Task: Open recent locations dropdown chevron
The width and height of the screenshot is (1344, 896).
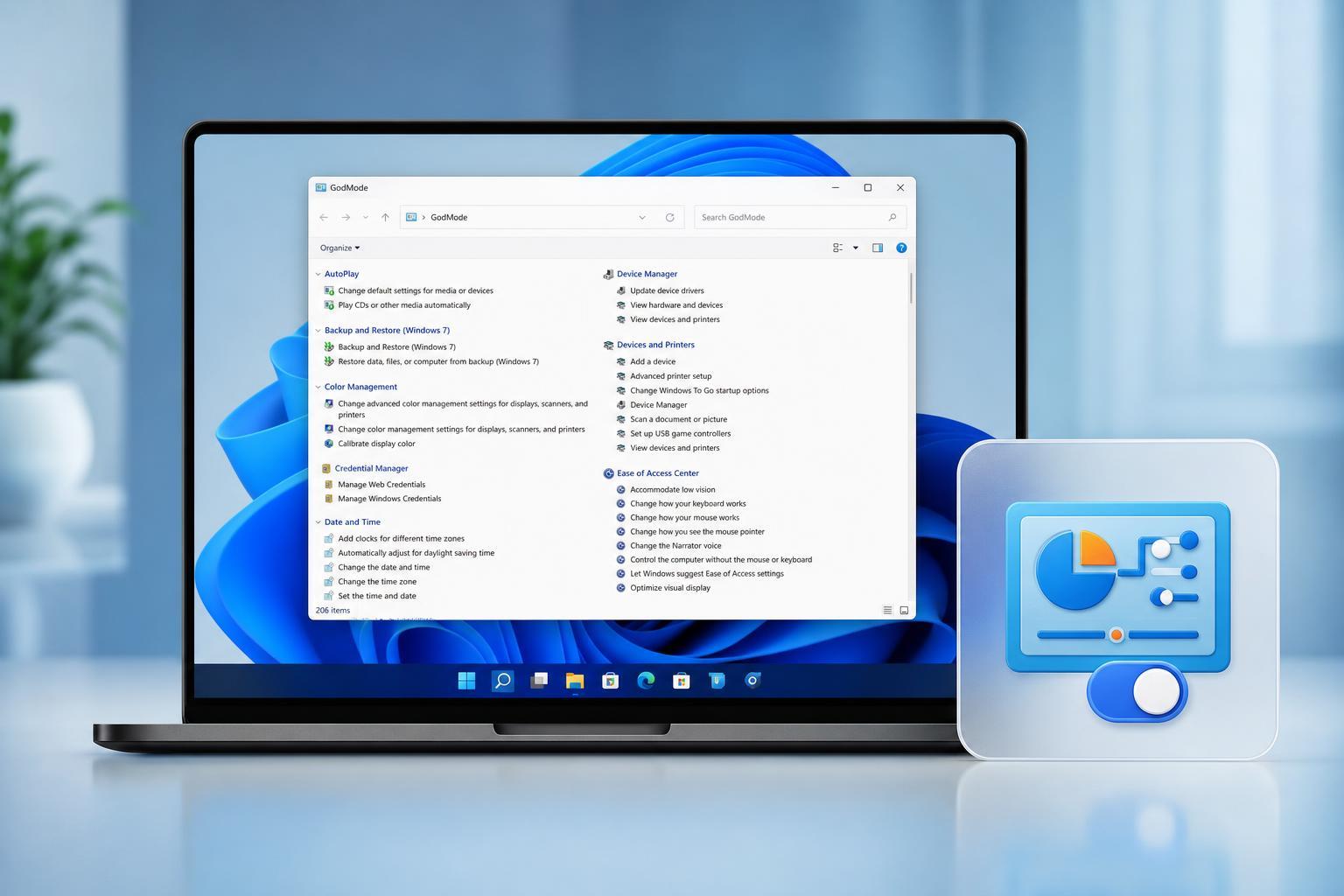Action: point(366,217)
